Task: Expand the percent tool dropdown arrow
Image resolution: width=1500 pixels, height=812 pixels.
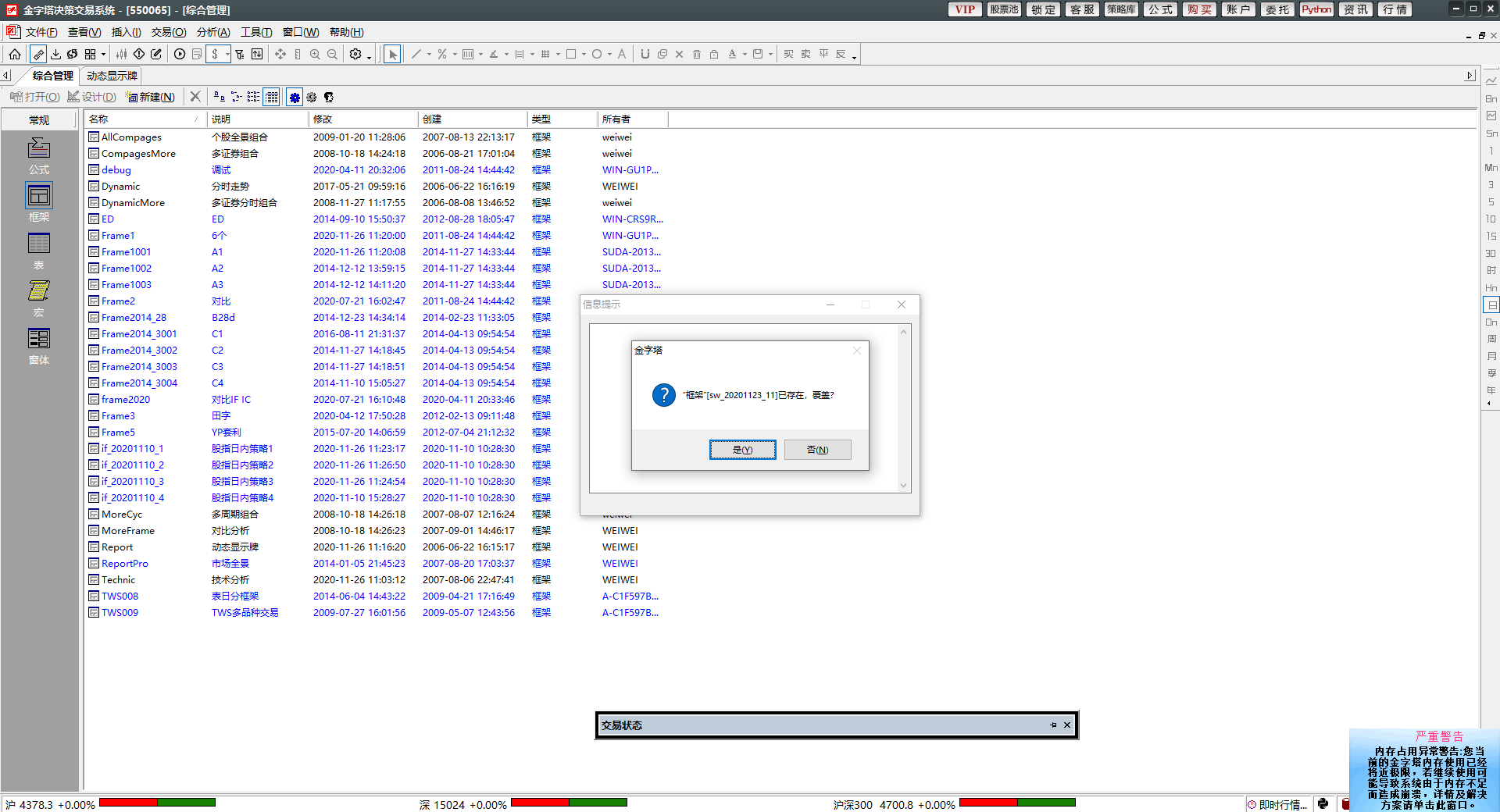Action: tap(455, 55)
